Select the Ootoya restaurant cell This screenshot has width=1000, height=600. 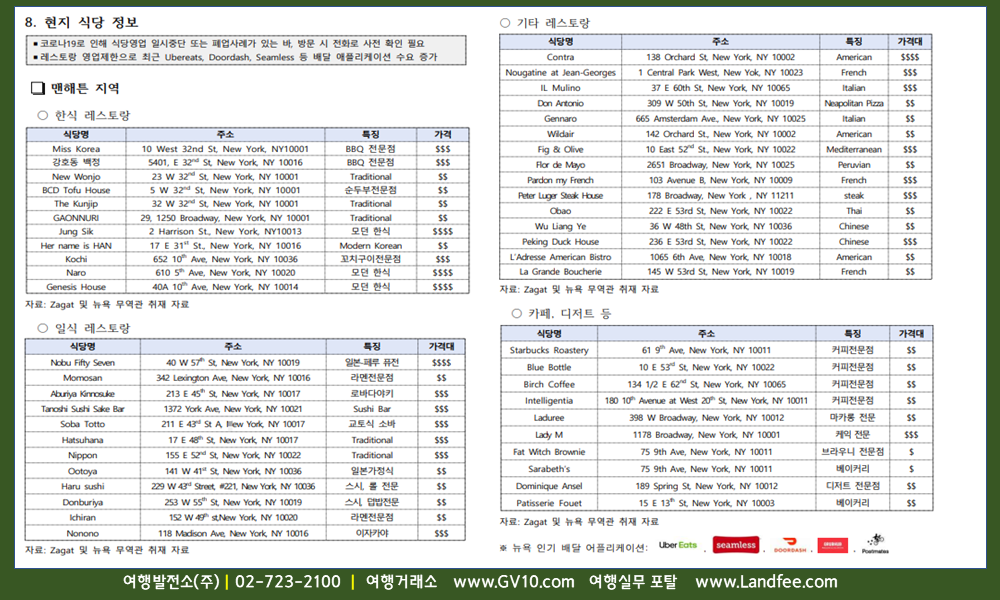[82, 471]
